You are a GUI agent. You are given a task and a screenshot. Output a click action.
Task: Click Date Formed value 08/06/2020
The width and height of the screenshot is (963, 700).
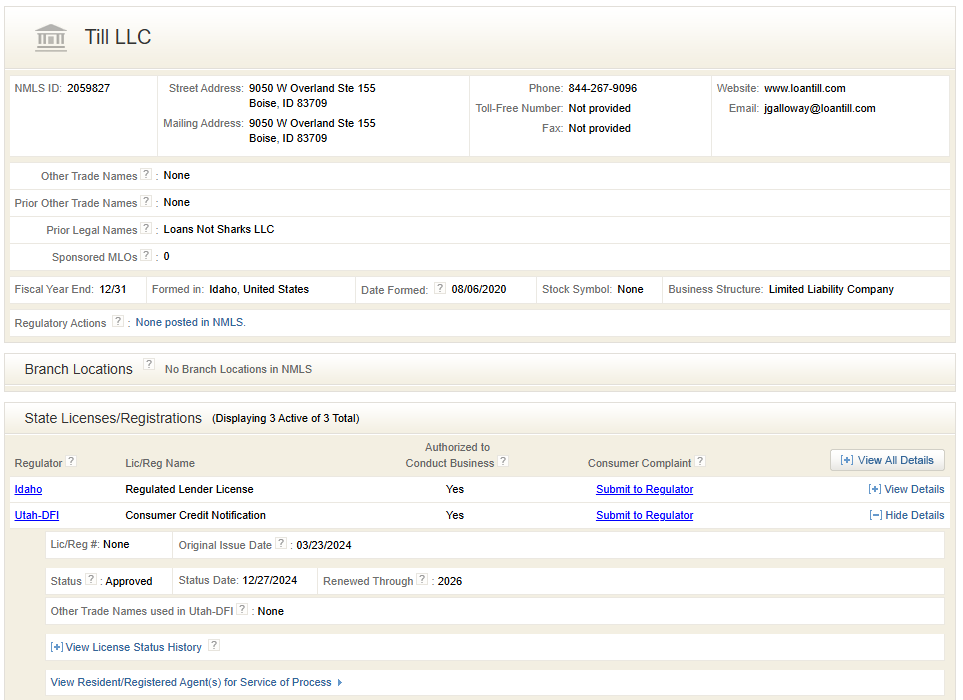(479, 289)
